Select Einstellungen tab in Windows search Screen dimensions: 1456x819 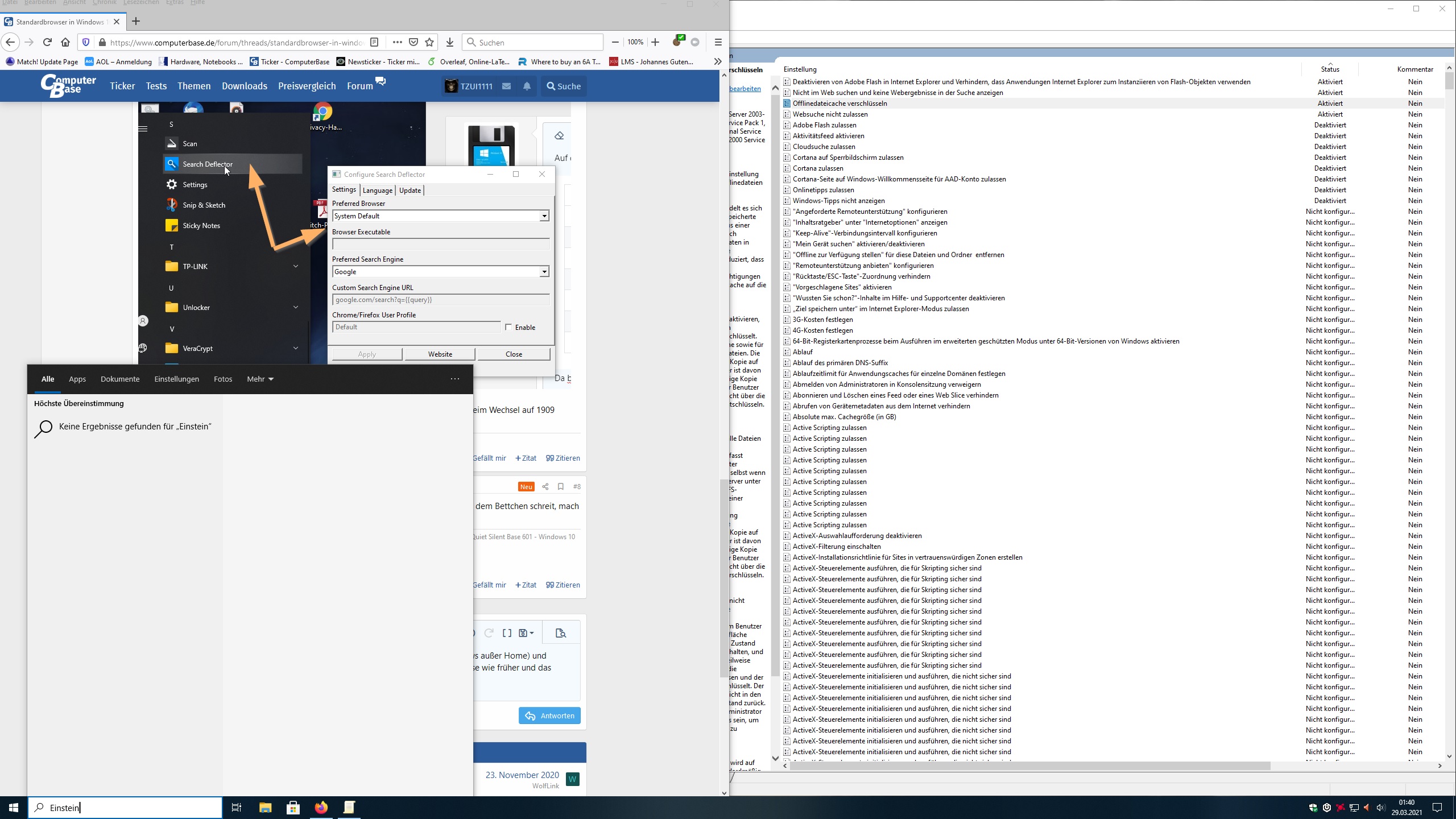[177, 379]
